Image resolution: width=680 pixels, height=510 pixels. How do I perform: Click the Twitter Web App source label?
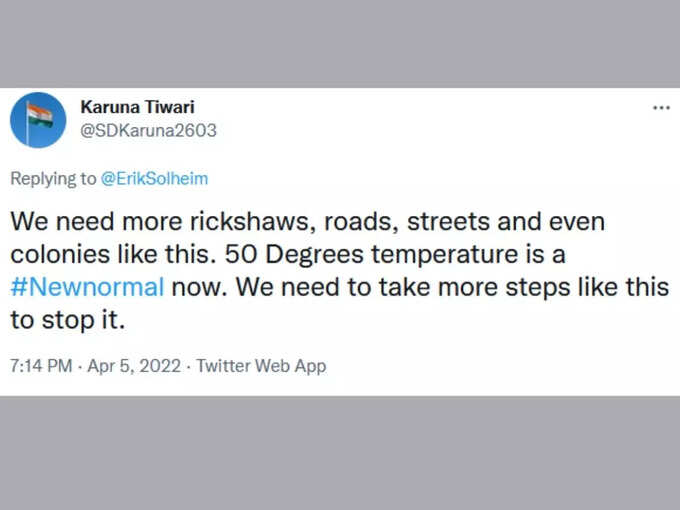261,366
